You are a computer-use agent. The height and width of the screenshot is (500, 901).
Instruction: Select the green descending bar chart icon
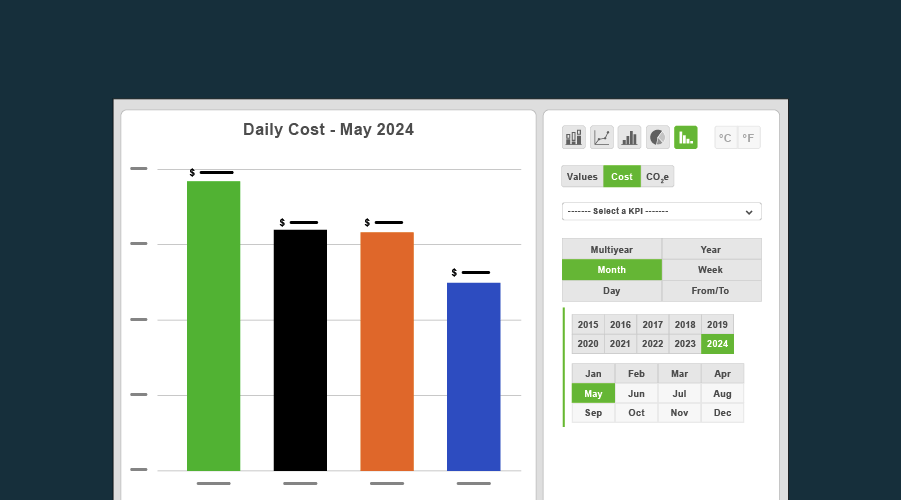(x=686, y=137)
